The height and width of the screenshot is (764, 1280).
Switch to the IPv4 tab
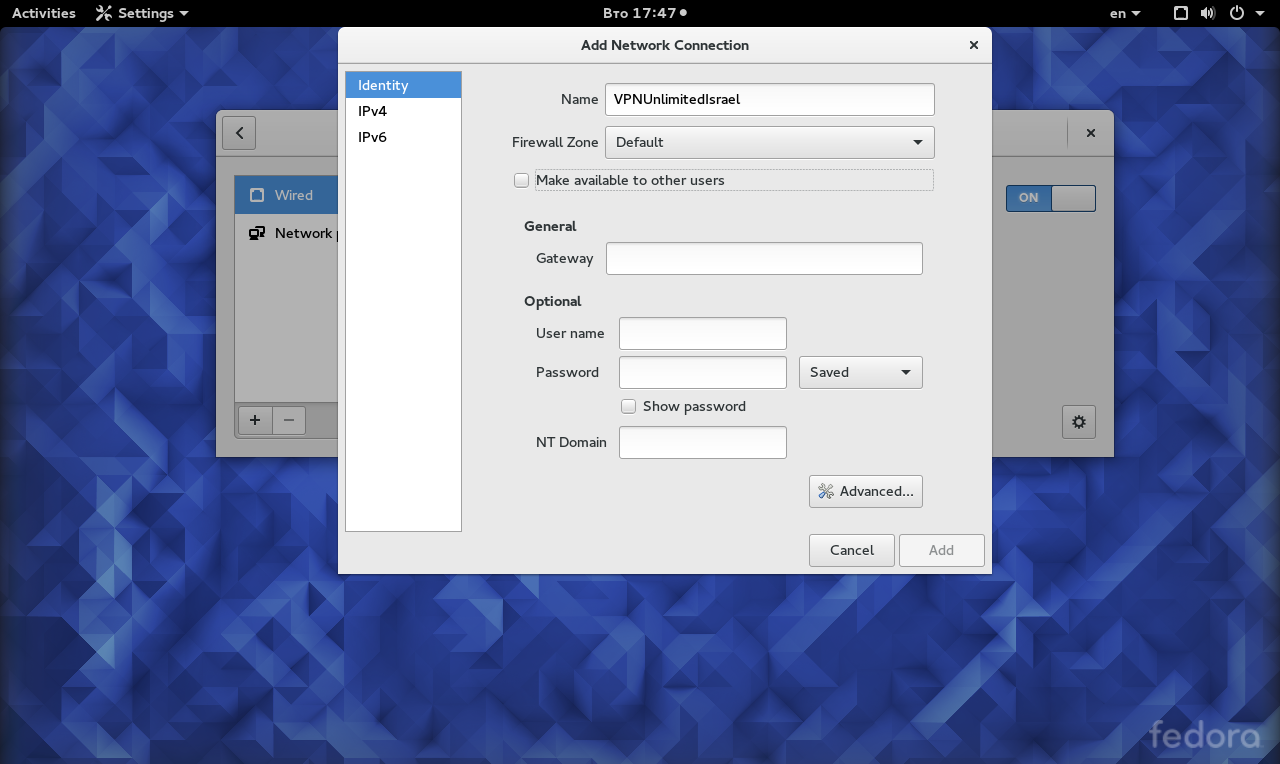coord(404,111)
